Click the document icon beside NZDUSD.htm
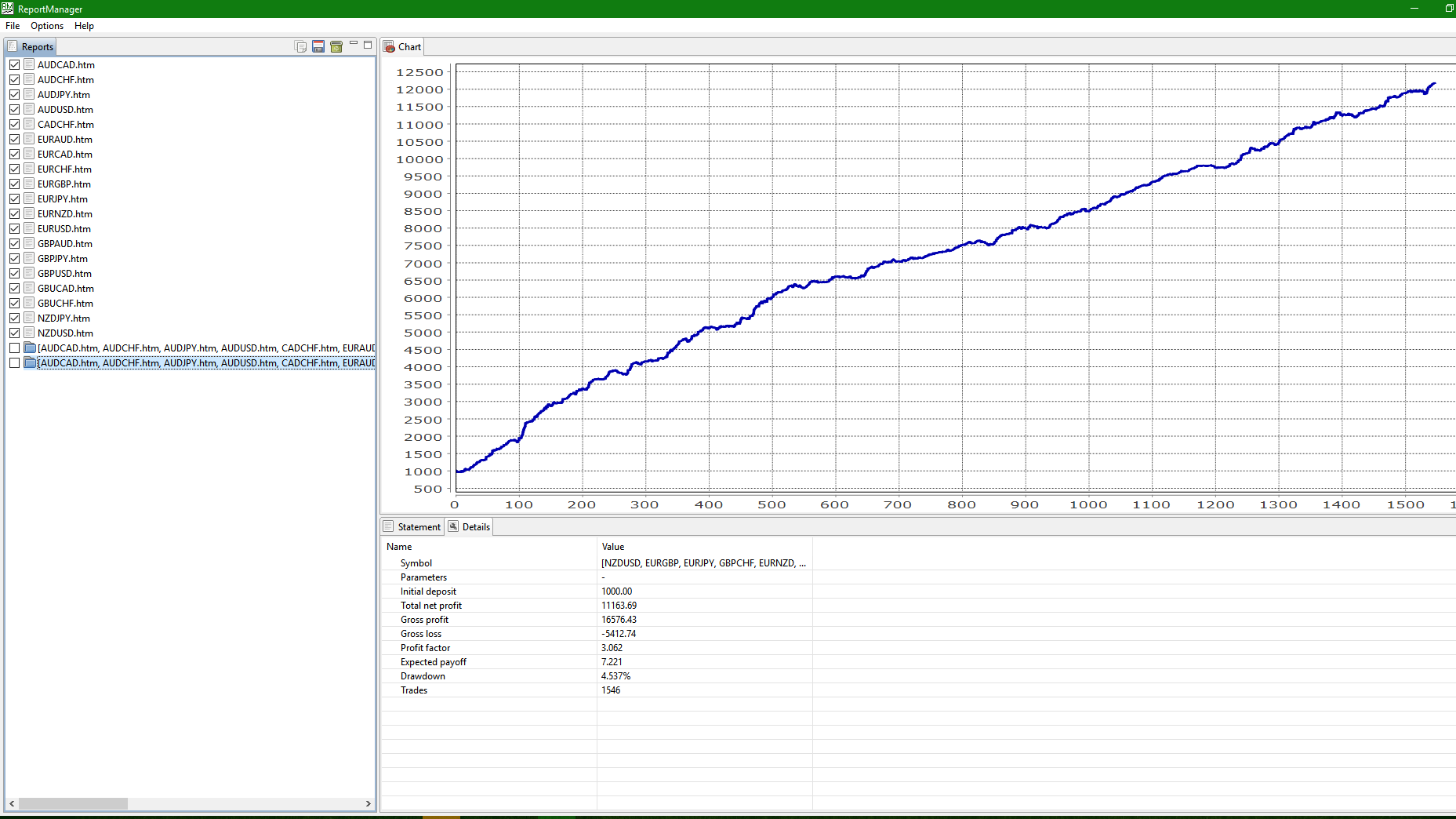 (29, 333)
